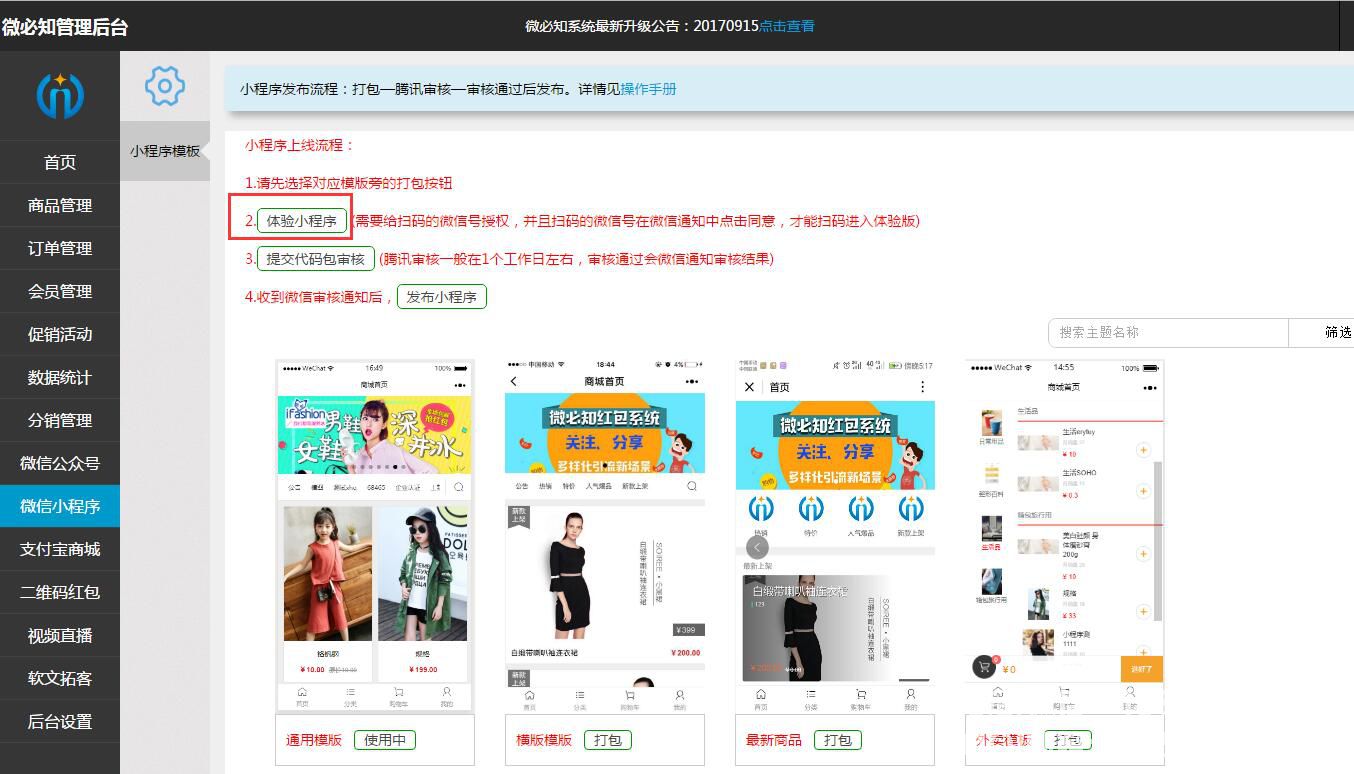This screenshot has height=774, width=1354.
Task: Click shopping cart icon in 外卖模板 preview
Action: [x=984, y=668]
